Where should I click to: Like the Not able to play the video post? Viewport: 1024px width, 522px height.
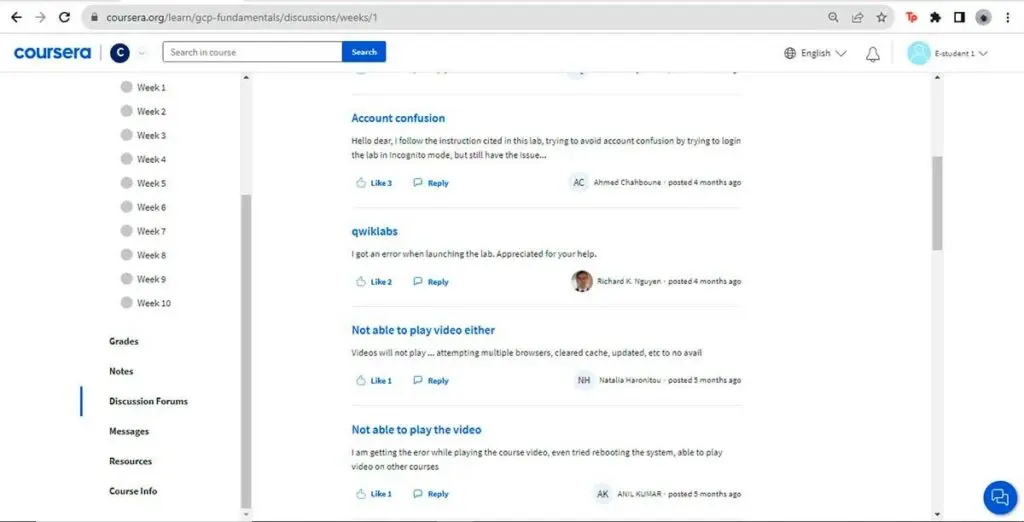pos(374,494)
